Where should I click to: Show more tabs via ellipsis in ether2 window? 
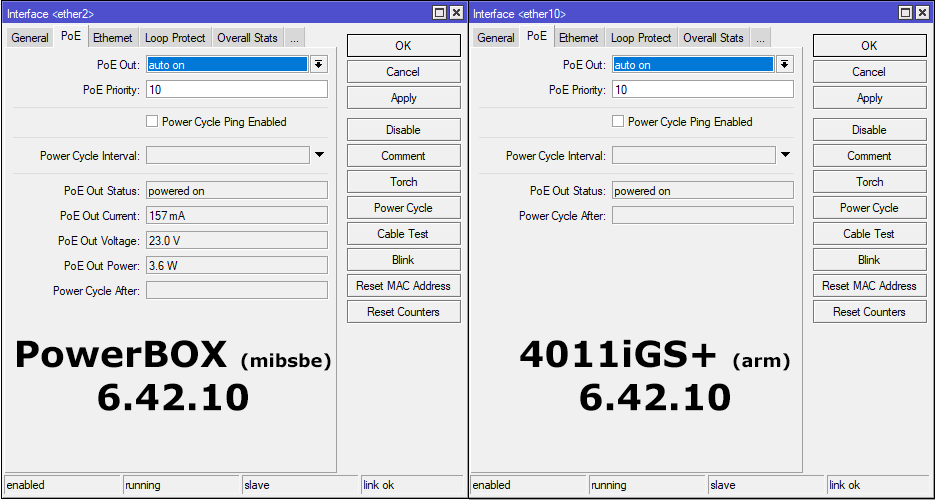coord(294,38)
